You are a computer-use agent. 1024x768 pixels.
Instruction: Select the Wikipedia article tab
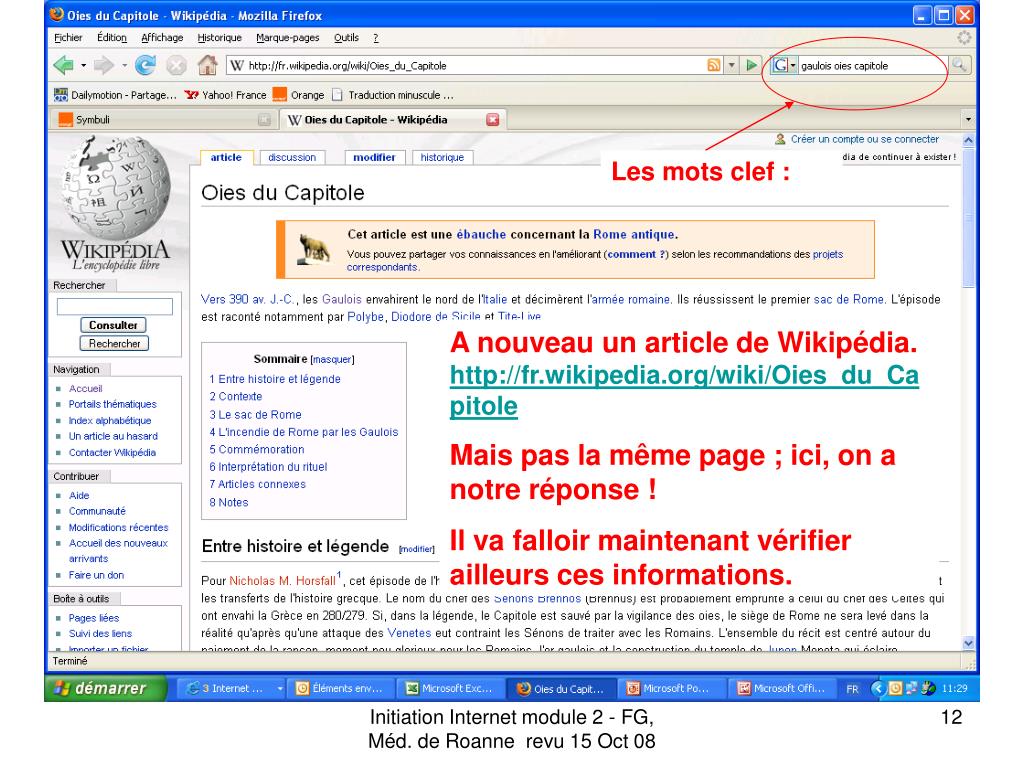point(226,157)
